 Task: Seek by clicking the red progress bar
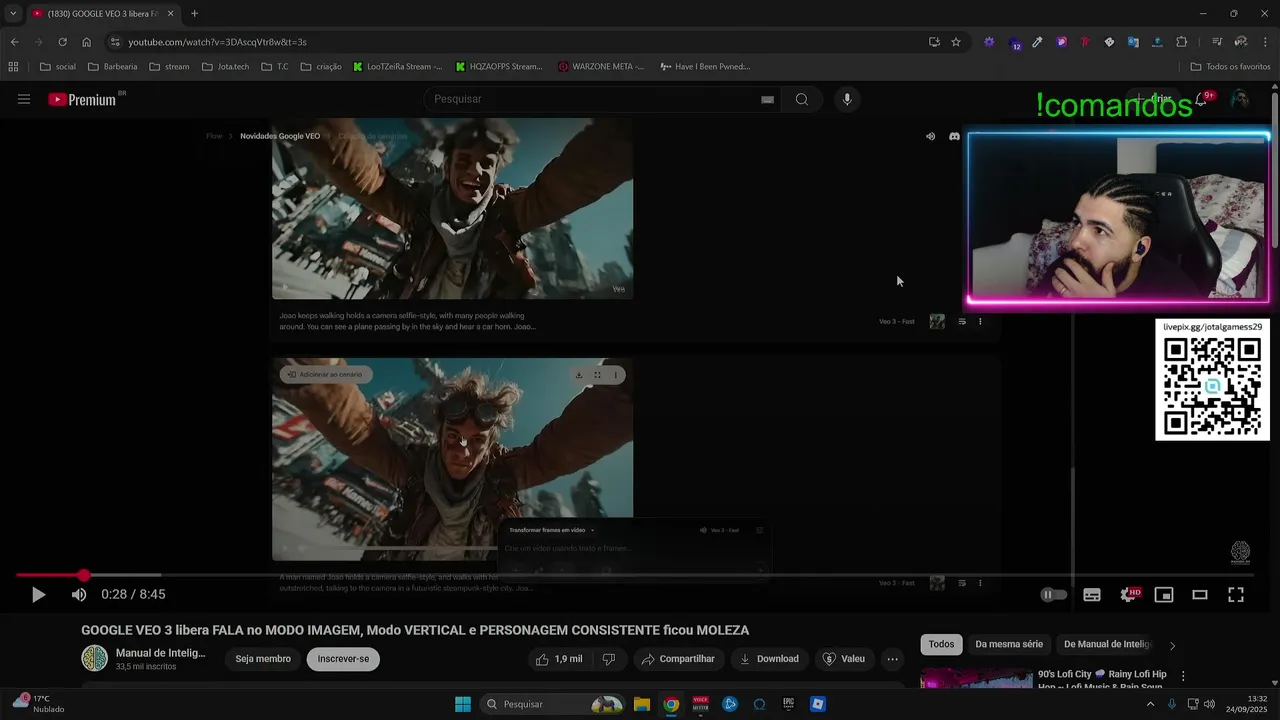[x=49, y=575]
